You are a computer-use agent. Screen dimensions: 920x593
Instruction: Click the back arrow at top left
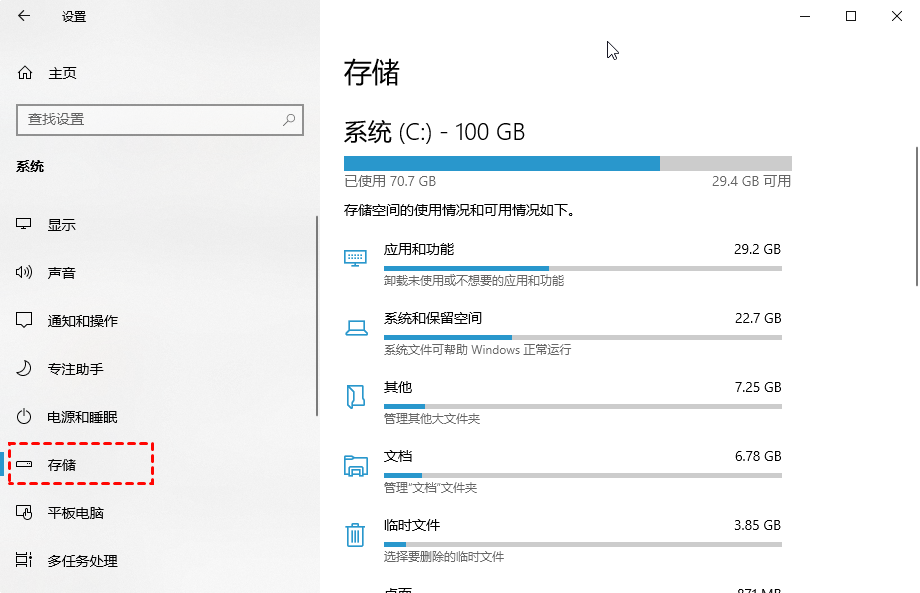tap(23, 16)
